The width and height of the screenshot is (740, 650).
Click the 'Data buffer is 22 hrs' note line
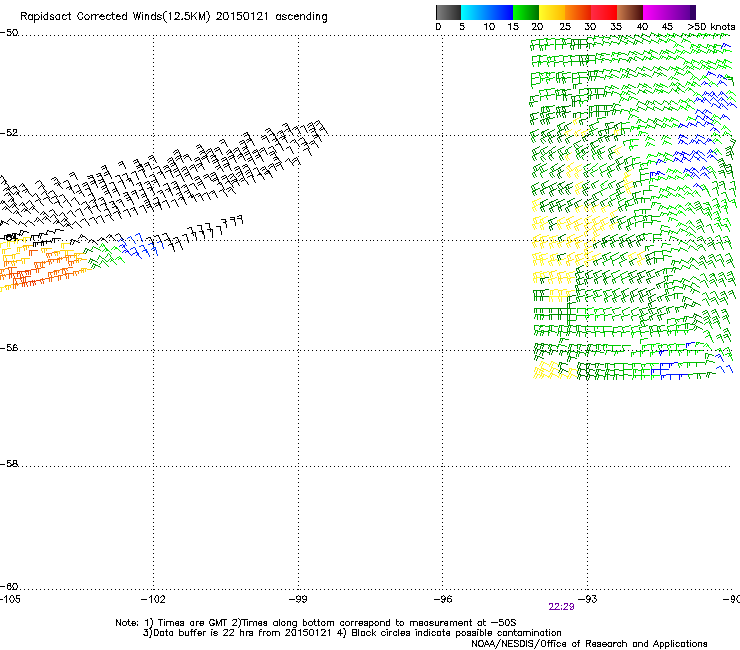[352, 633]
